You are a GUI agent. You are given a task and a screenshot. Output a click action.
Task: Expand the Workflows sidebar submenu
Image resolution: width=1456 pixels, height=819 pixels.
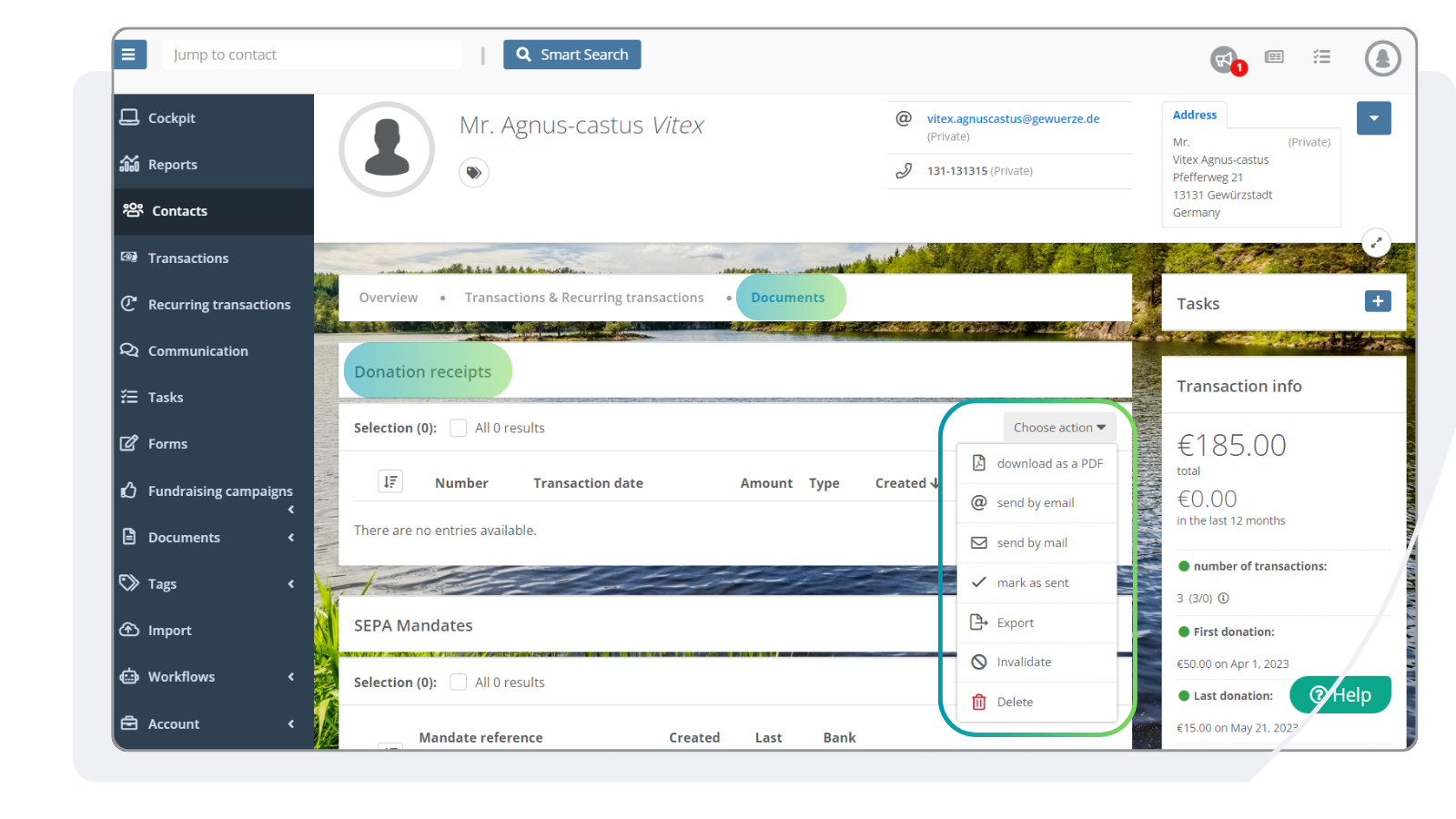[x=289, y=676]
